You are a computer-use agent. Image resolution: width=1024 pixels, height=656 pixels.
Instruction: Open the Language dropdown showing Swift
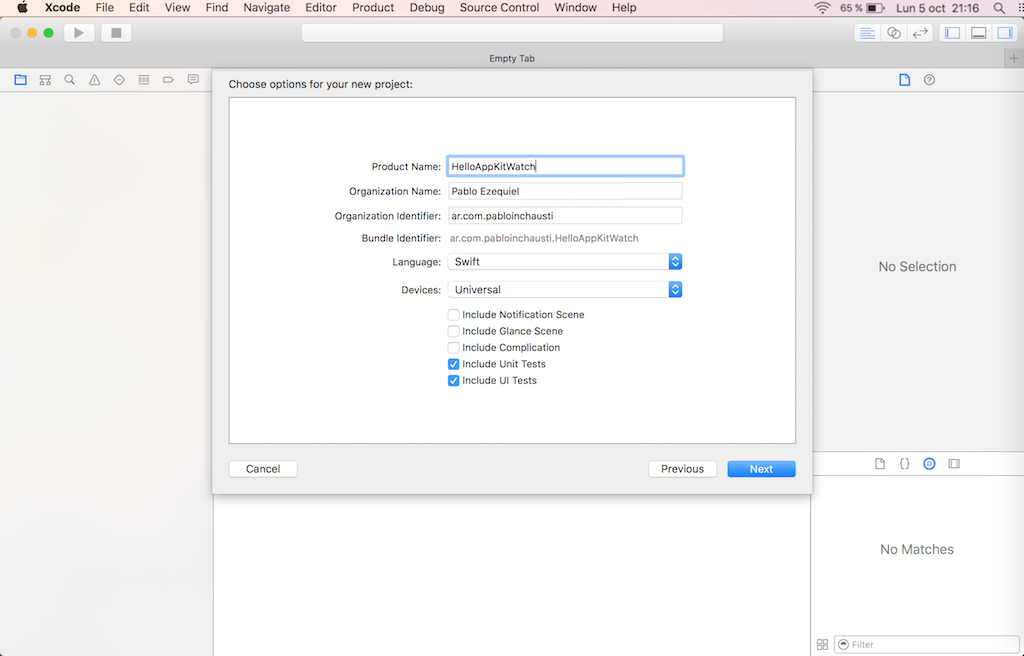(x=565, y=261)
